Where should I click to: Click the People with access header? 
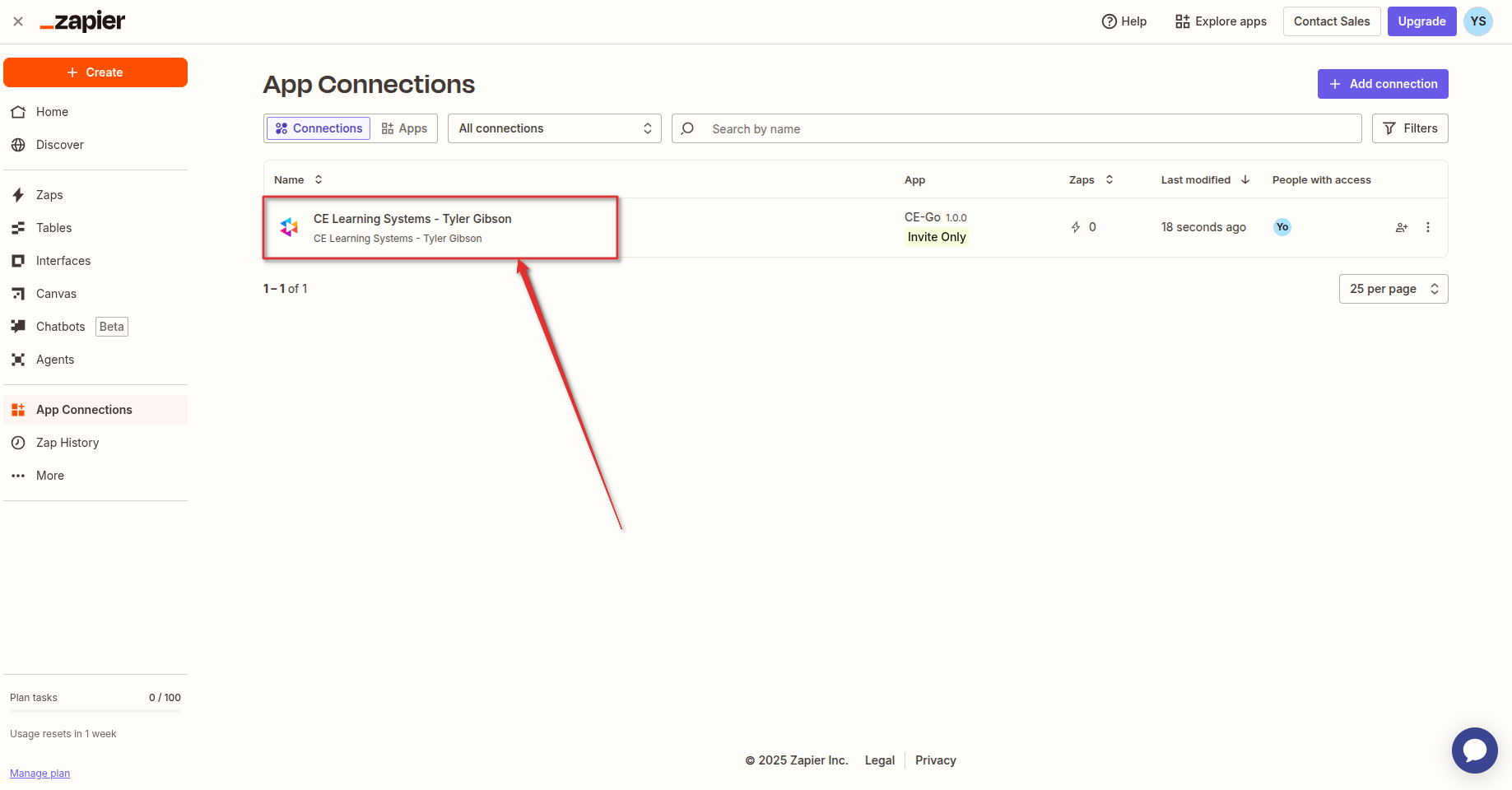tap(1322, 179)
